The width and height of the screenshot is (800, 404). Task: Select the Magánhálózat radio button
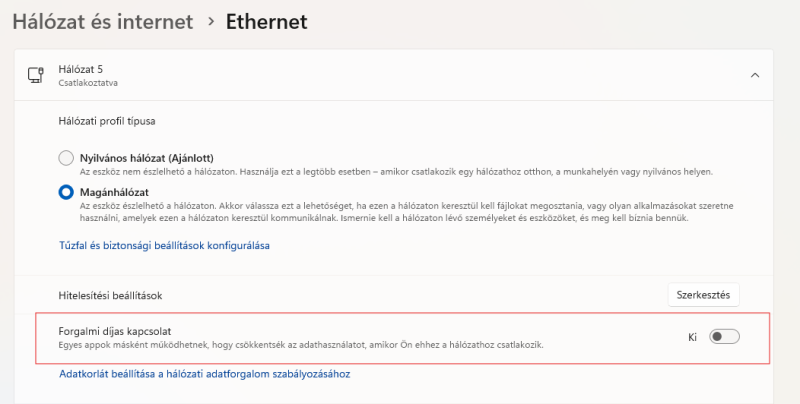click(66, 191)
